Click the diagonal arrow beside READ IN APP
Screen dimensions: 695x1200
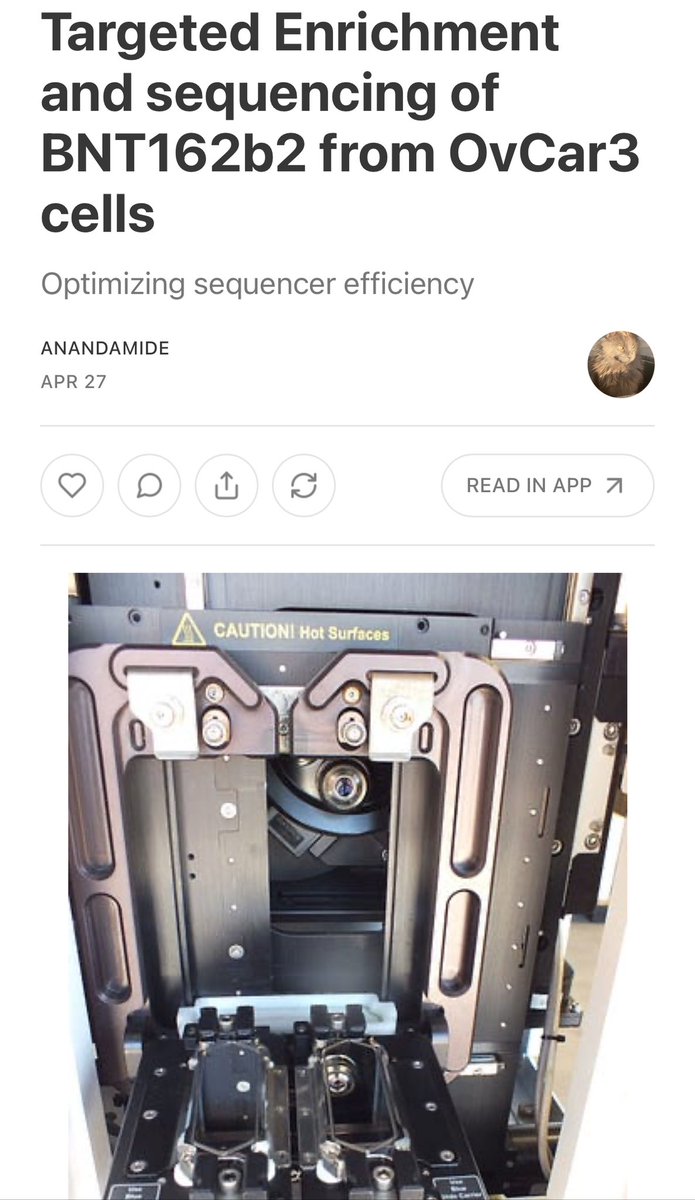click(x=615, y=486)
